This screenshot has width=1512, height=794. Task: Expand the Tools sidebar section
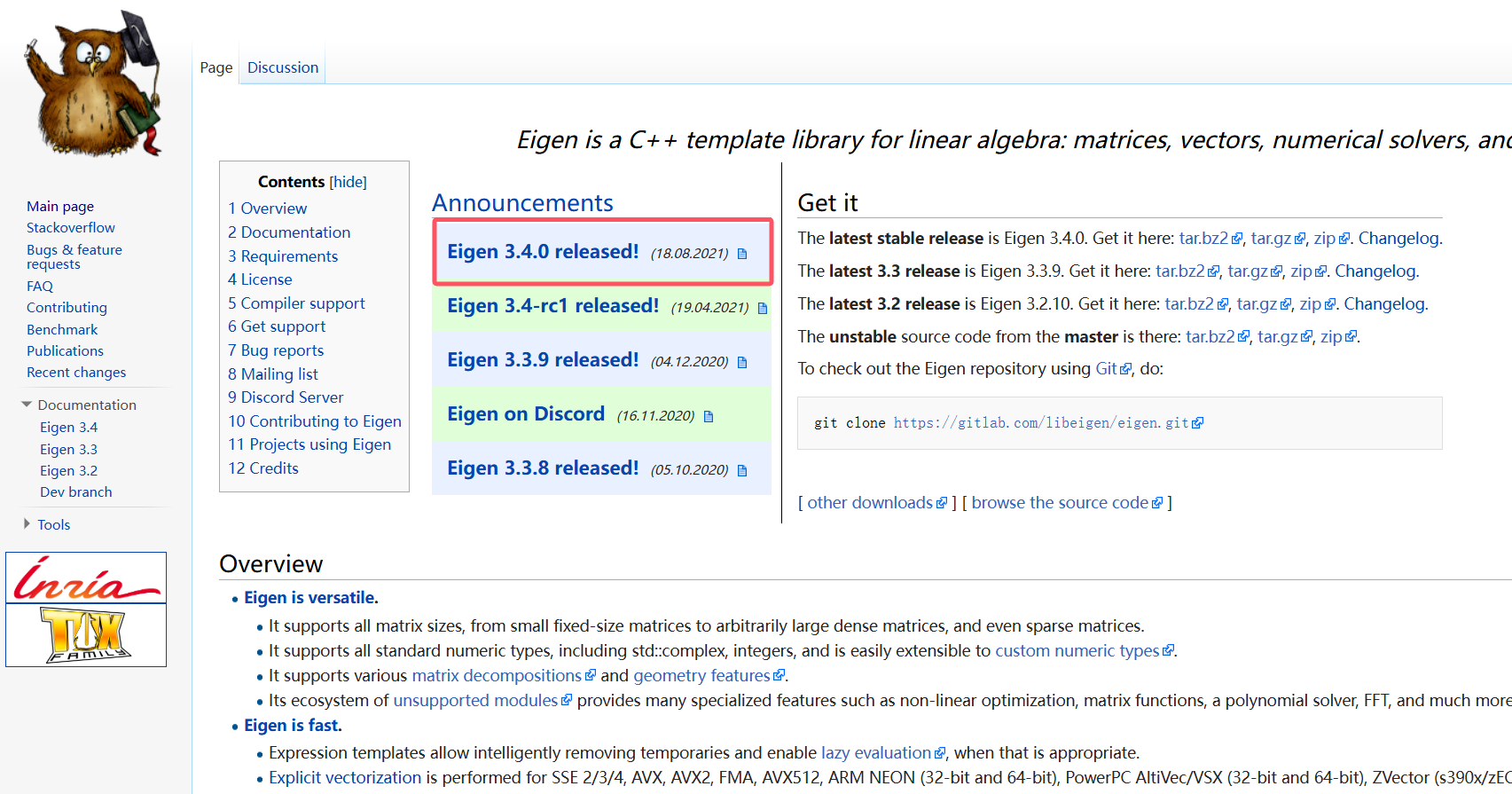pos(27,524)
